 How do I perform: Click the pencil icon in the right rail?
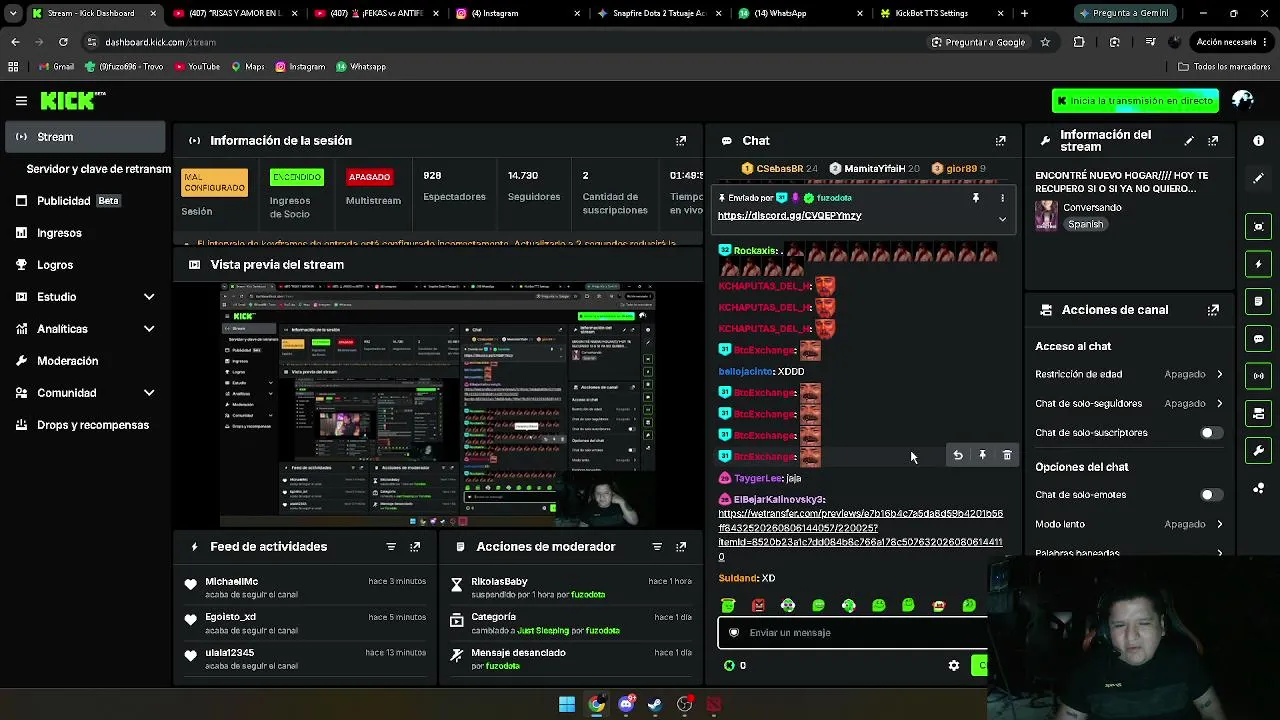tap(1259, 178)
